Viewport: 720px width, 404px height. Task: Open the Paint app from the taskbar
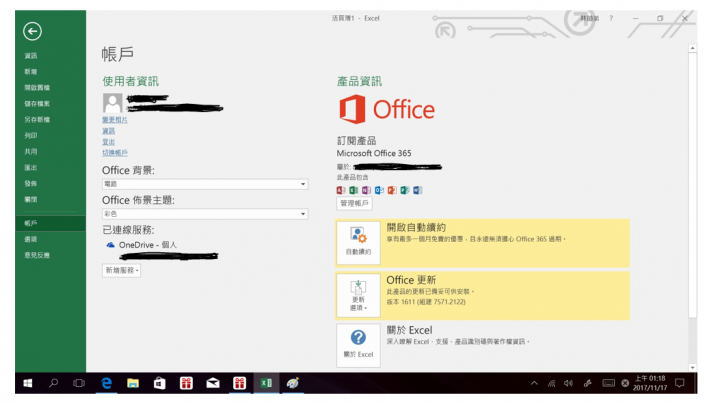(292, 383)
